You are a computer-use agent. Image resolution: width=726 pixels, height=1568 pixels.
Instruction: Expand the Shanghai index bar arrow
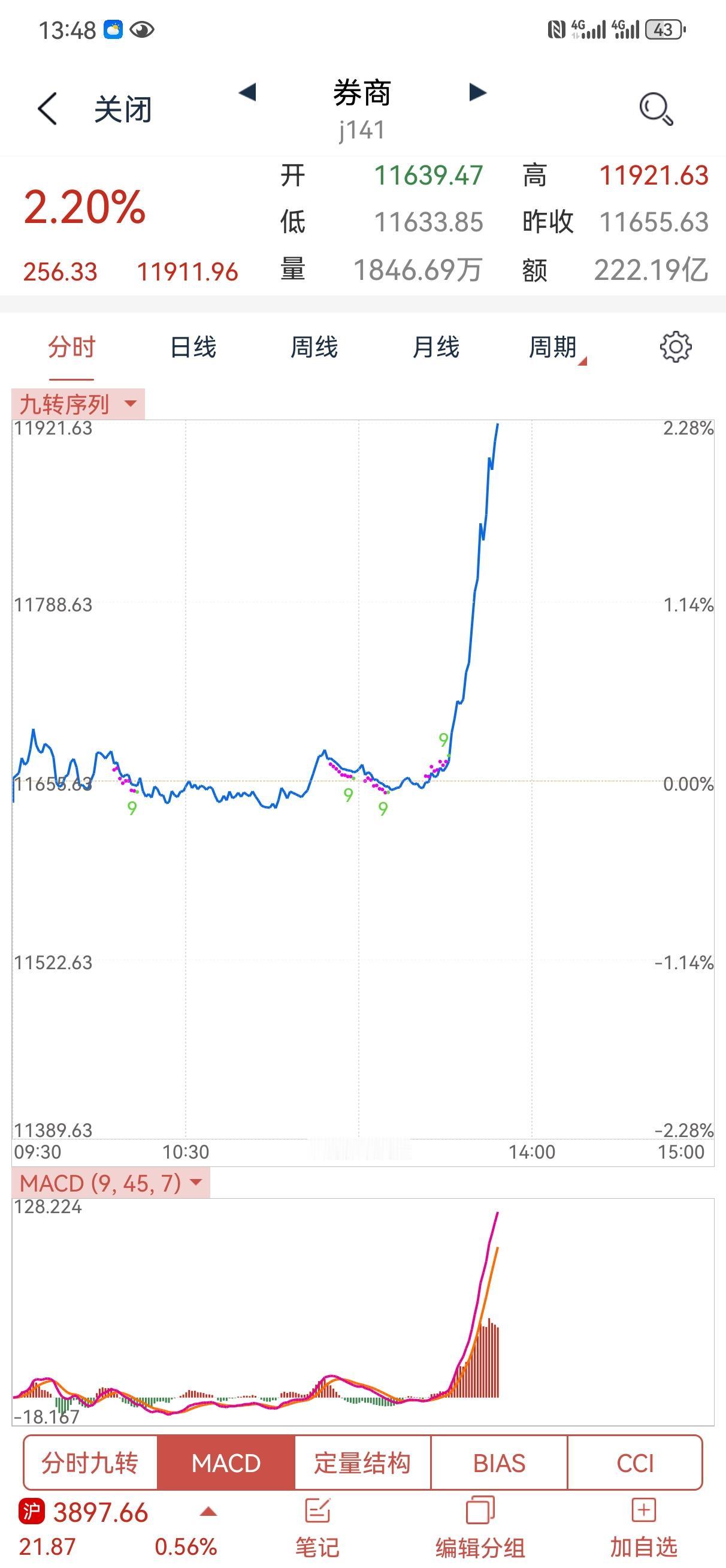click(208, 1511)
